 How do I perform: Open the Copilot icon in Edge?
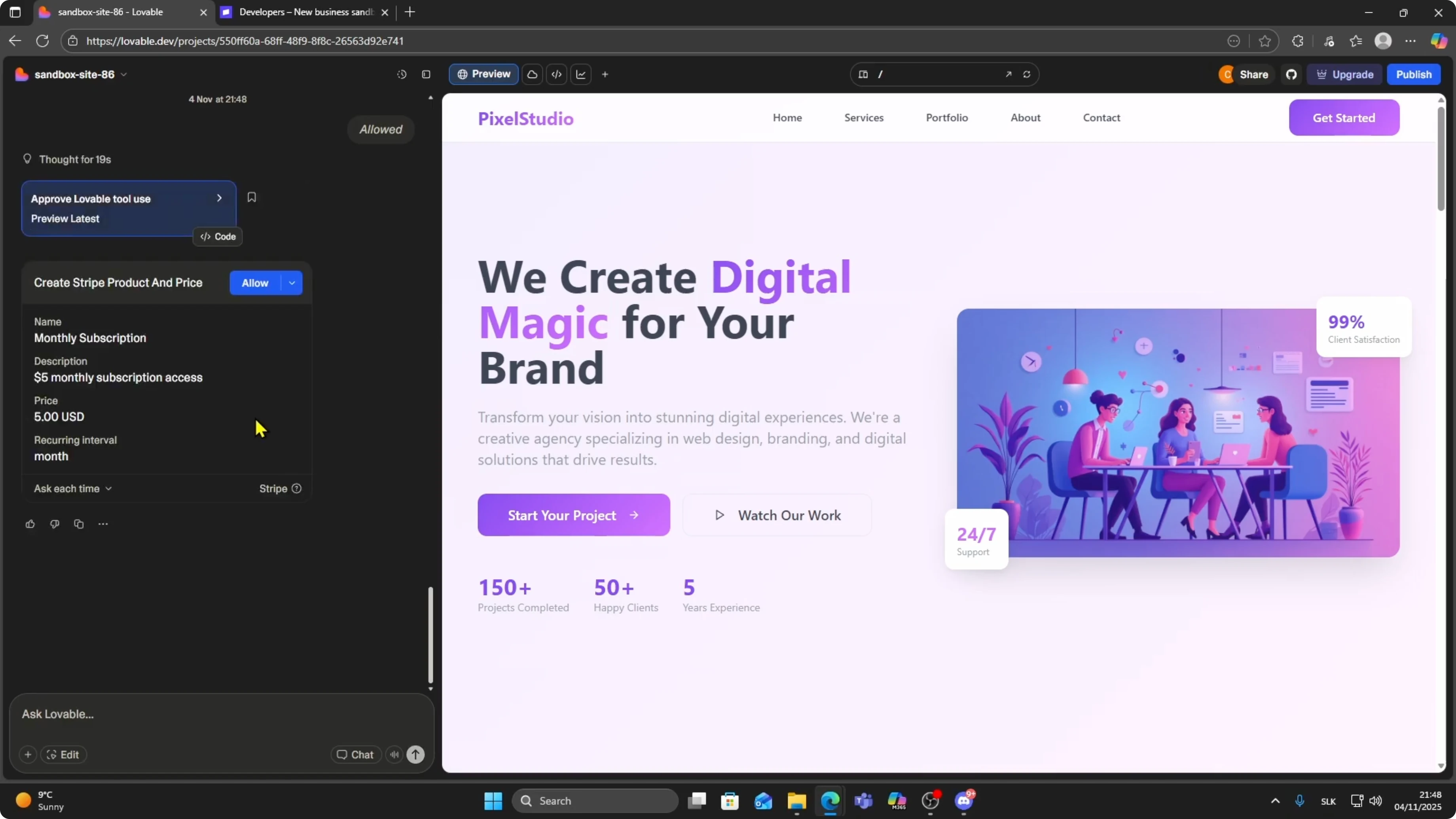[x=1439, y=41]
